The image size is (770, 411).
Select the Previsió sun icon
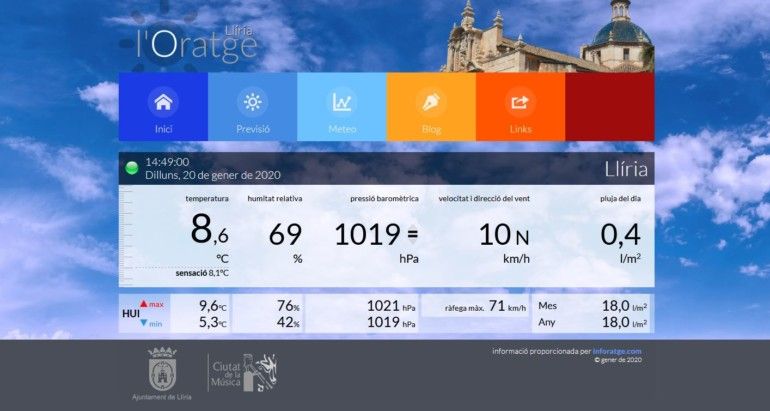point(252,102)
